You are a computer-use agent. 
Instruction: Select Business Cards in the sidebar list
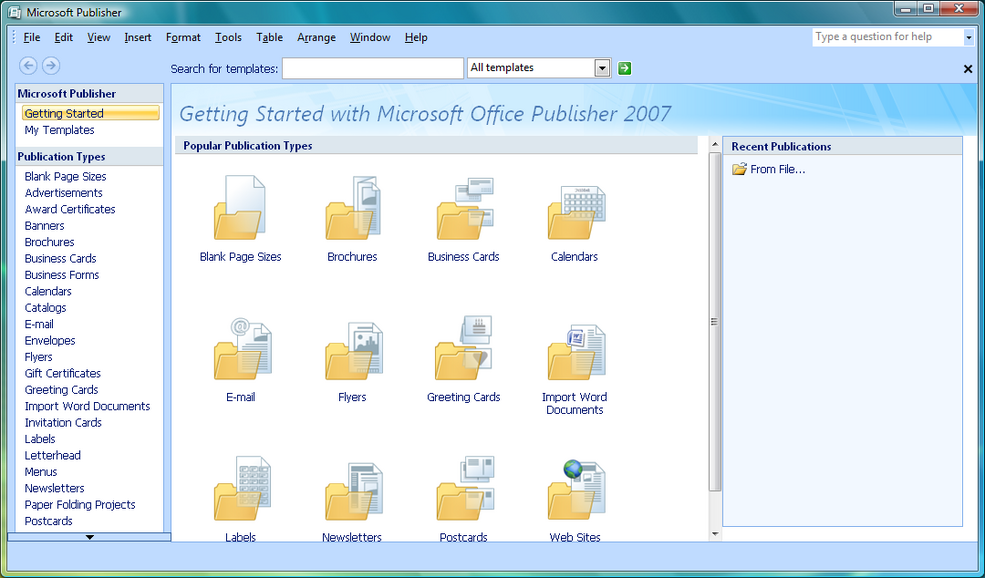click(x=60, y=258)
